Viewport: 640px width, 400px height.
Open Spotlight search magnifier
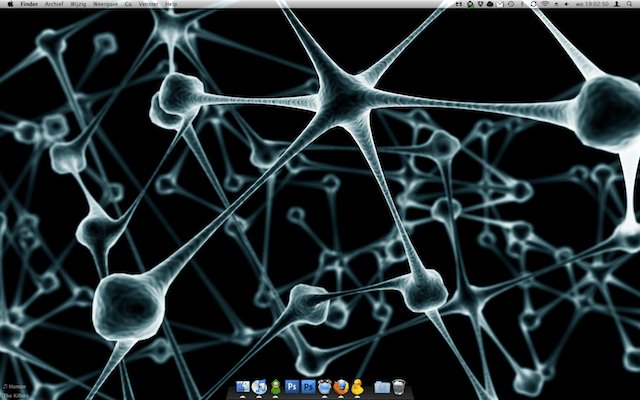631,5
